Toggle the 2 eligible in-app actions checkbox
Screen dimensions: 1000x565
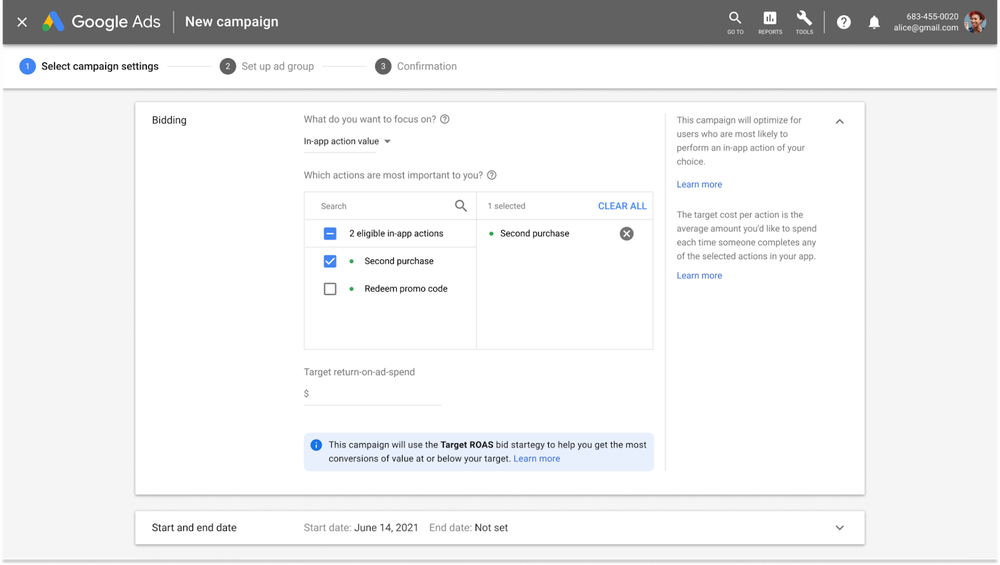pyautogui.click(x=330, y=234)
